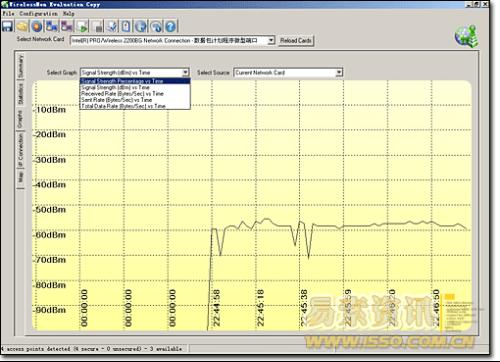Image resolution: width=500 pixels, height=362 pixels.
Task: Click the floppy disk save icon
Action: click(7, 26)
